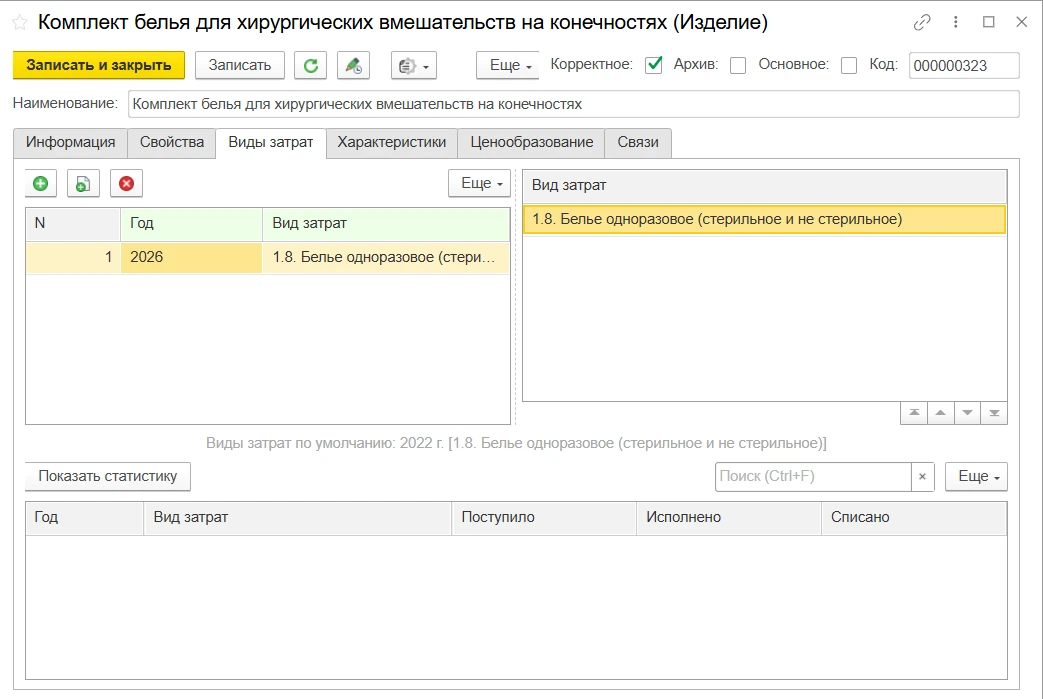The width and height of the screenshot is (1043, 699).
Task: Select the Виды затрат tab
Action: pyautogui.click(x=271, y=142)
